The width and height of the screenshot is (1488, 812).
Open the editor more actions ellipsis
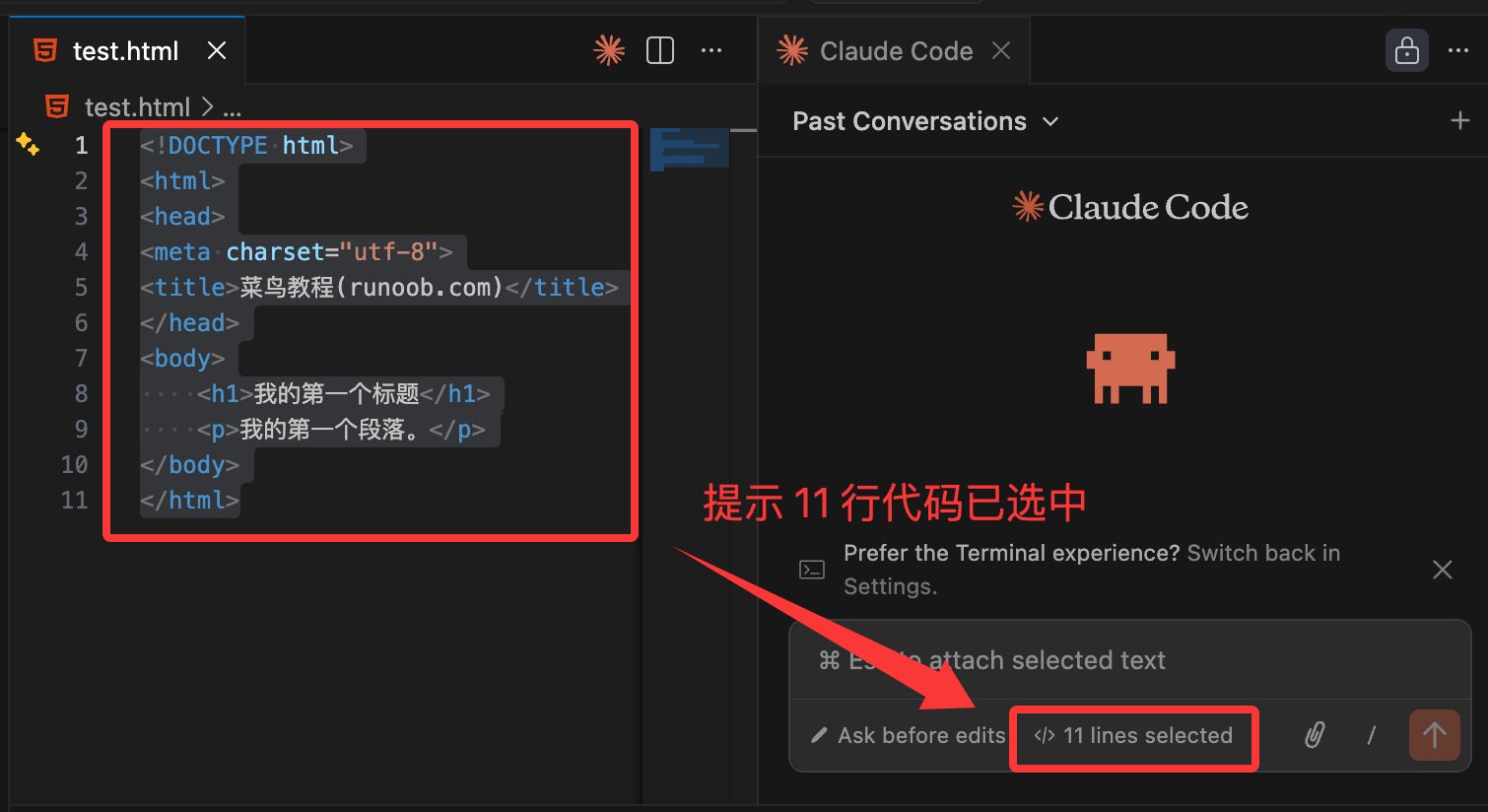pyautogui.click(x=711, y=50)
